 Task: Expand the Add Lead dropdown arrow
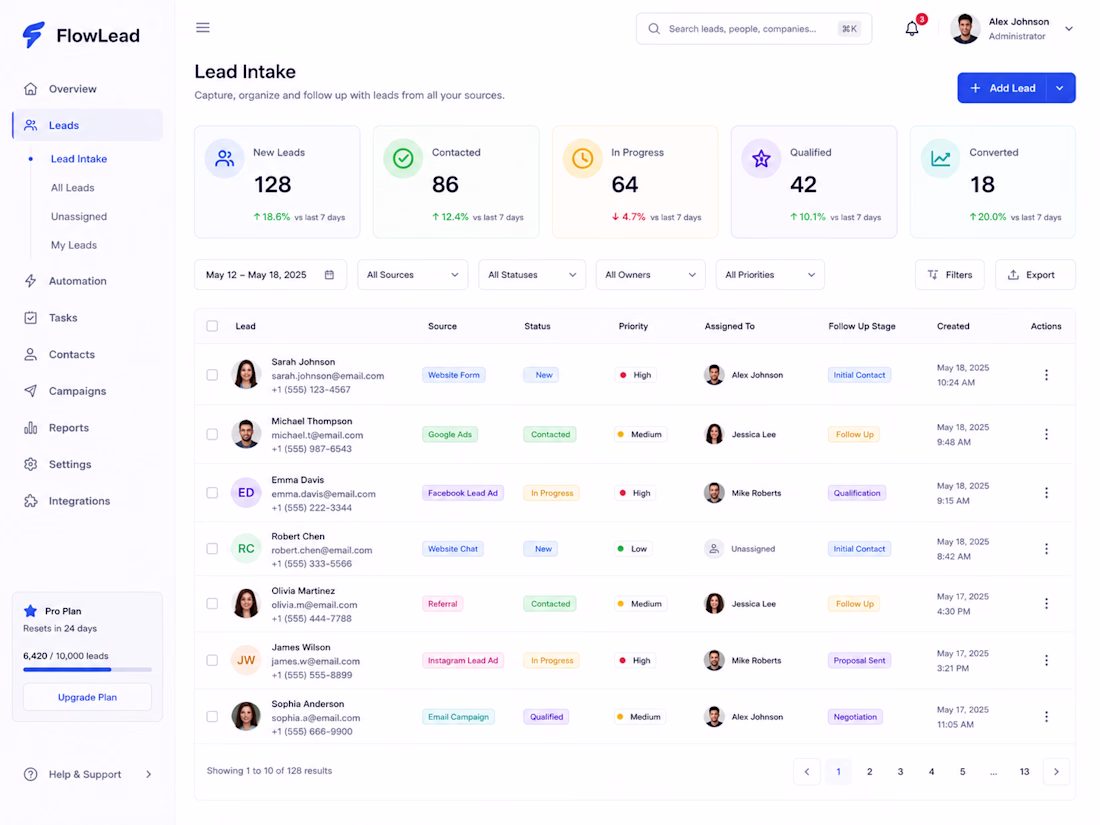(1060, 88)
